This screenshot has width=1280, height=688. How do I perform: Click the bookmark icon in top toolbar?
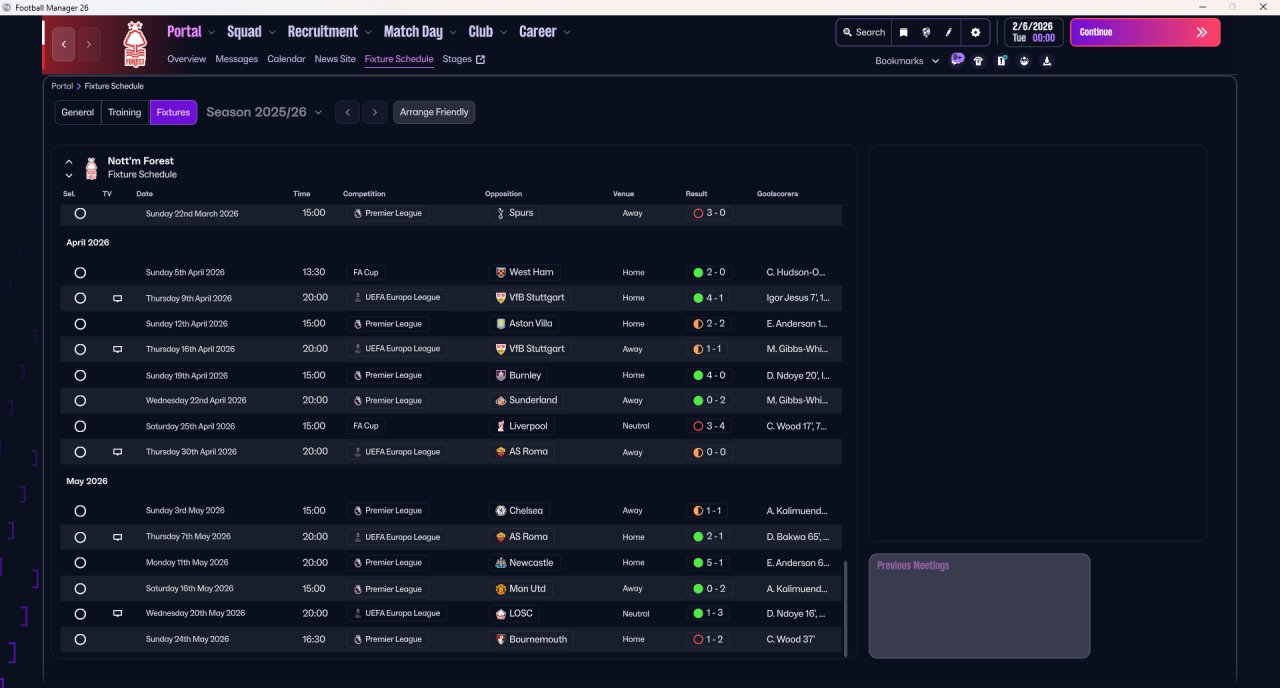point(903,32)
